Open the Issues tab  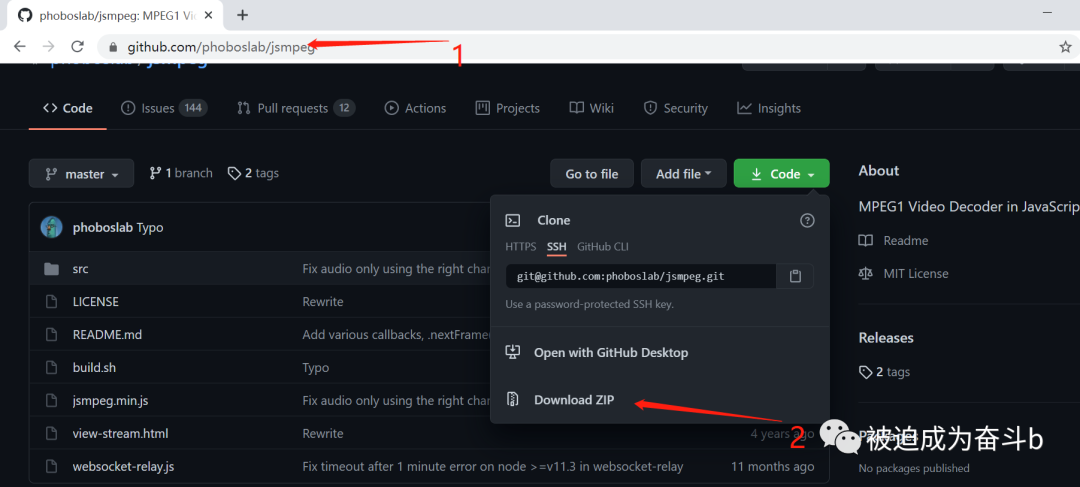pos(164,108)
